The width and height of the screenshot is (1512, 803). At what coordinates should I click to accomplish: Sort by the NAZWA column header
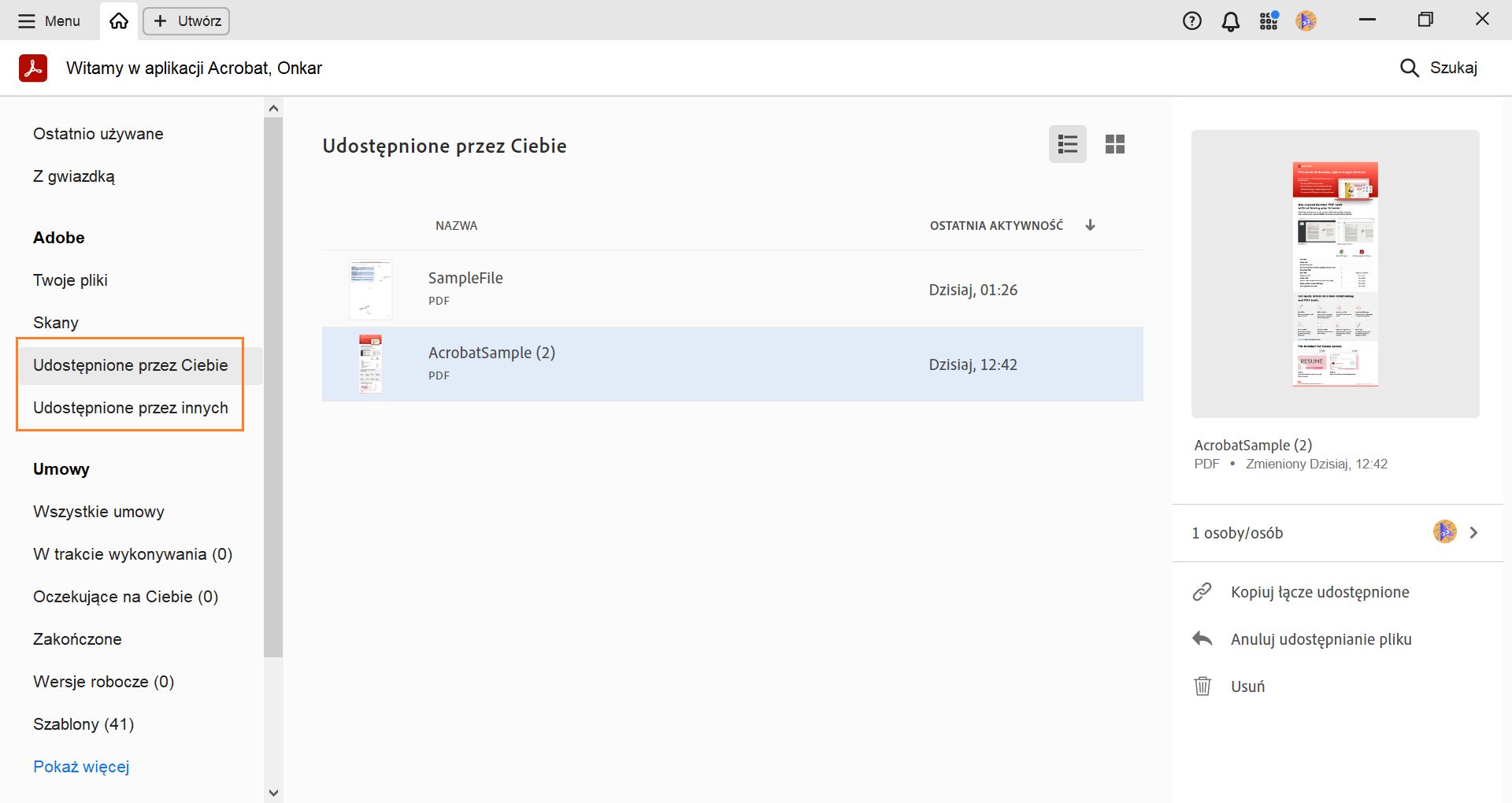(457, 226)
